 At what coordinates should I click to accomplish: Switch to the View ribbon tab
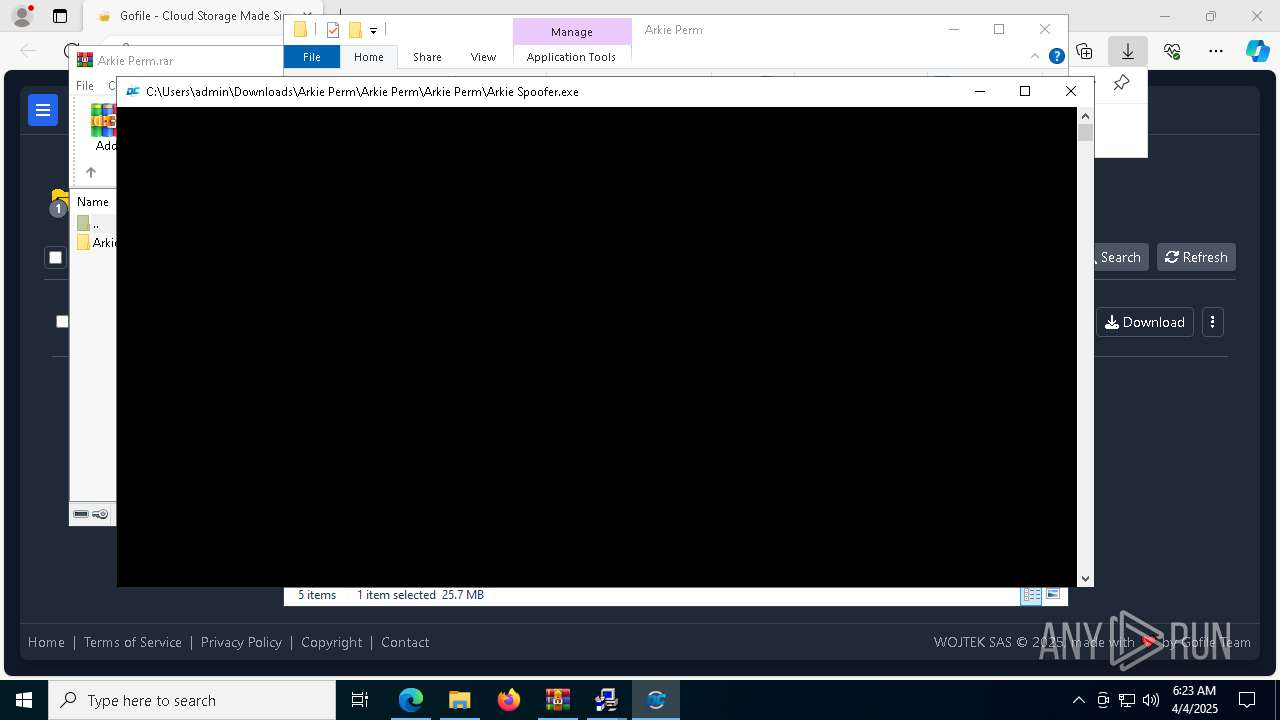[x=483, y=57]
